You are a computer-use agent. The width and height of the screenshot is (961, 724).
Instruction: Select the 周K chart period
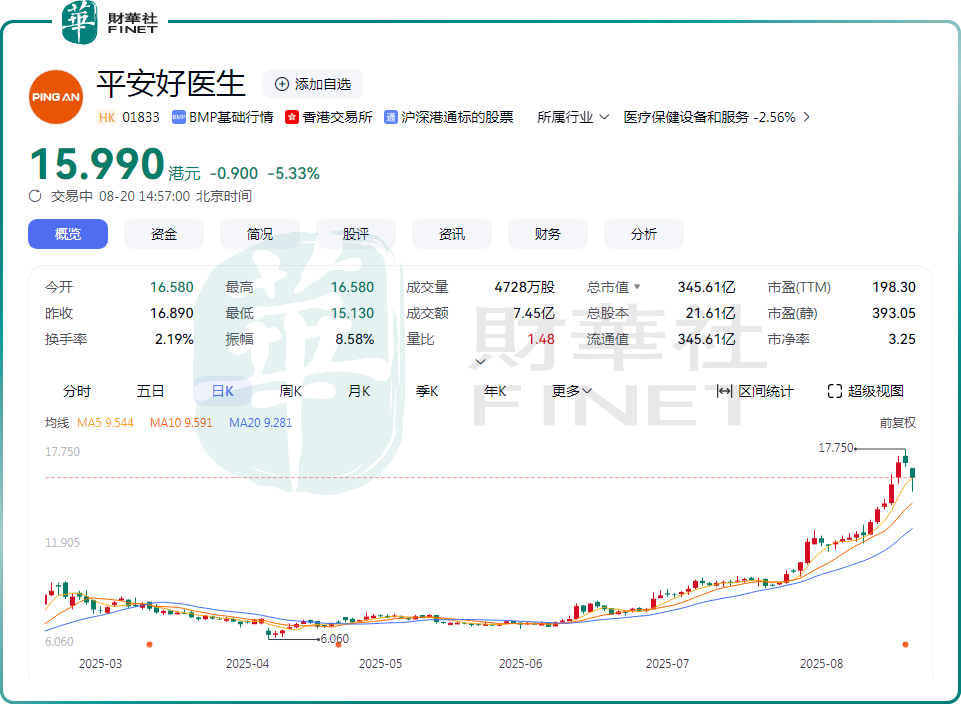(291, 391)
